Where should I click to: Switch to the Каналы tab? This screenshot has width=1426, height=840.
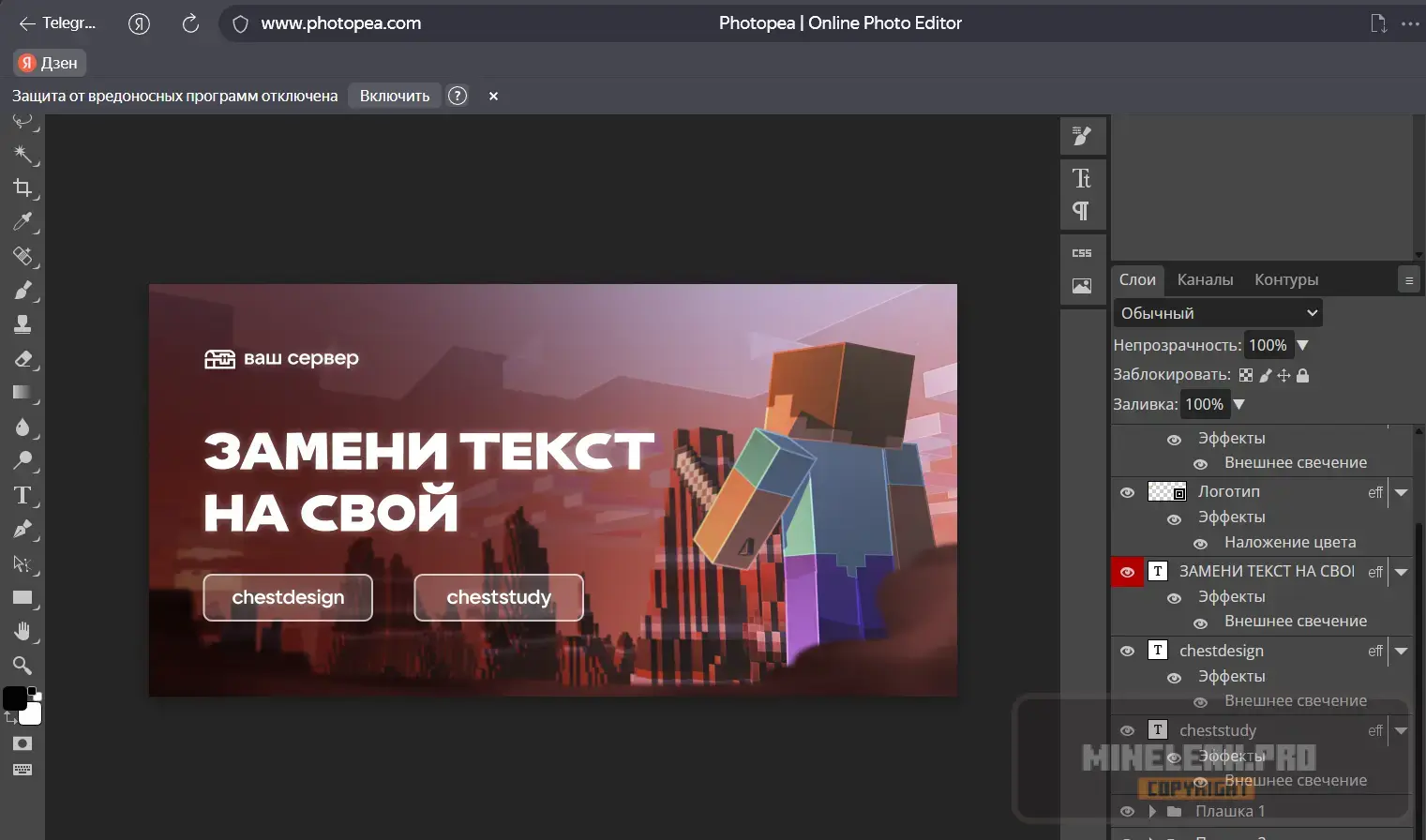point(1205,278)
